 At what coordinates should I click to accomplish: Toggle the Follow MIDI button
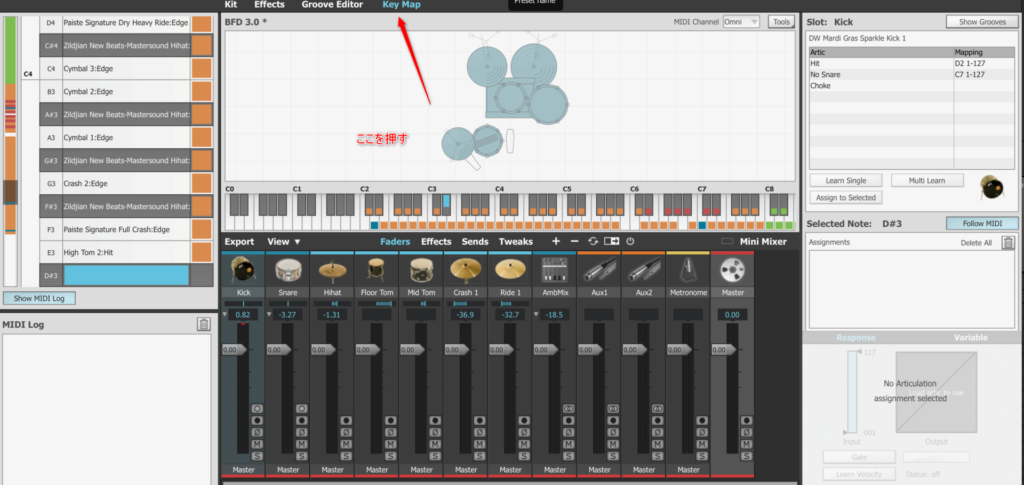coord(982,223)
